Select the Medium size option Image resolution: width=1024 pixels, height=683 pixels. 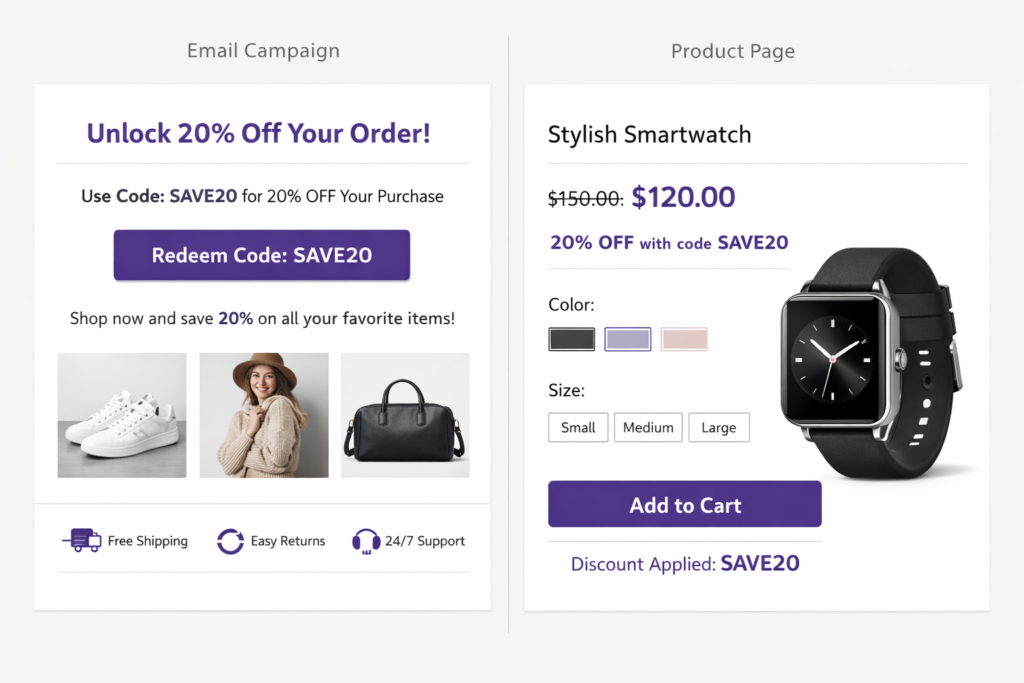pyautogui.click(x=648, y=427)
